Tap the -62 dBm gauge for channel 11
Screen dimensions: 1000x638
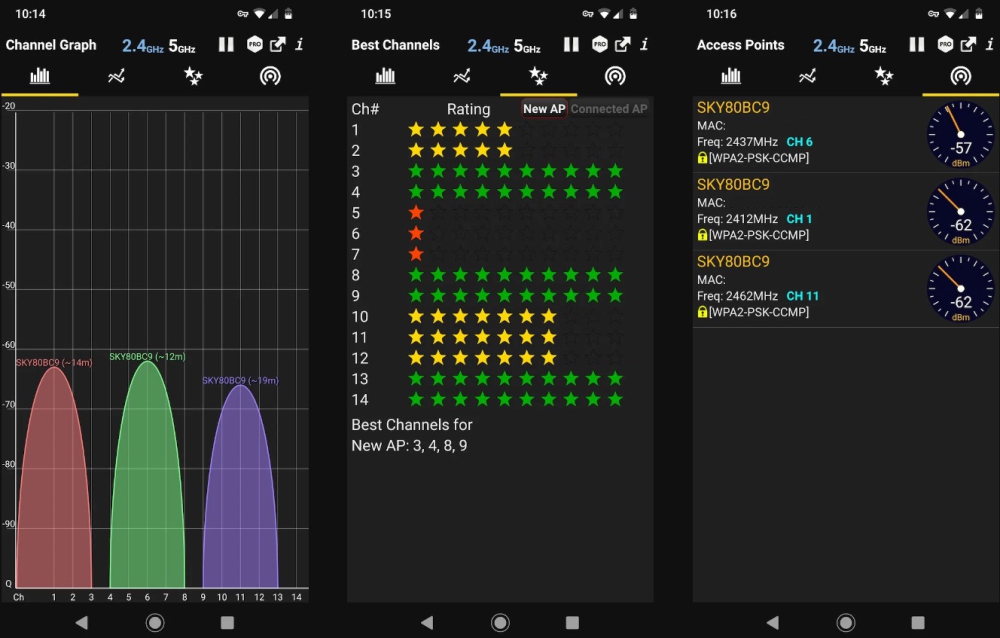pos(961,289)
